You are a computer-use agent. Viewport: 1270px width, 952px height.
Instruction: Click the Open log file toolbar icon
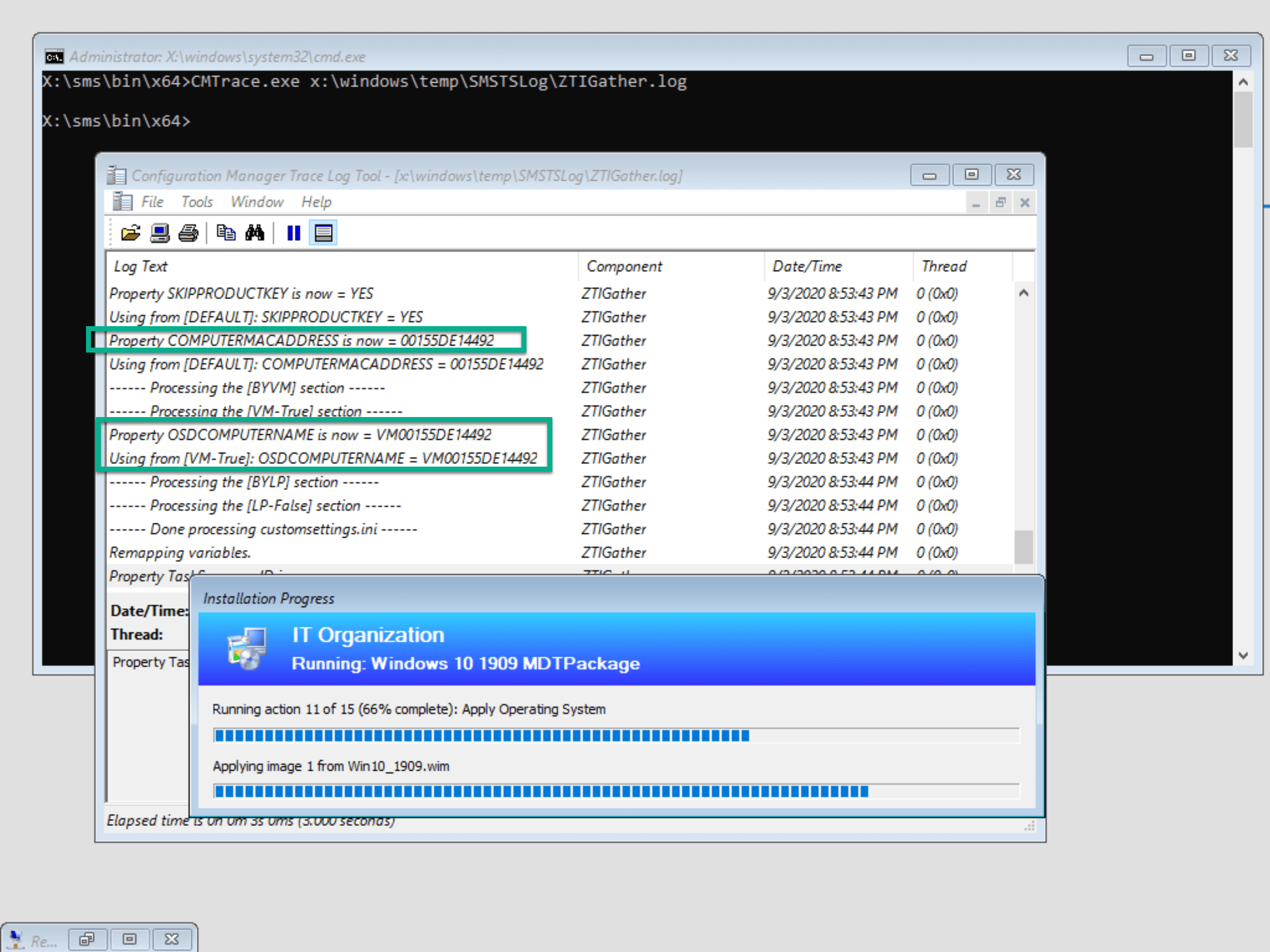[x=130, y=233]
